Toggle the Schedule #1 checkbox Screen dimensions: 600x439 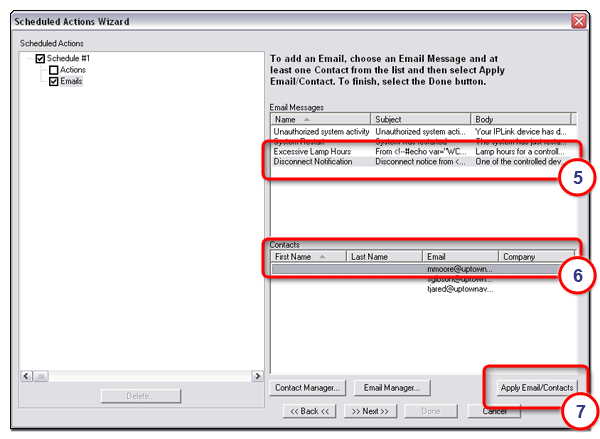(41, 59)
